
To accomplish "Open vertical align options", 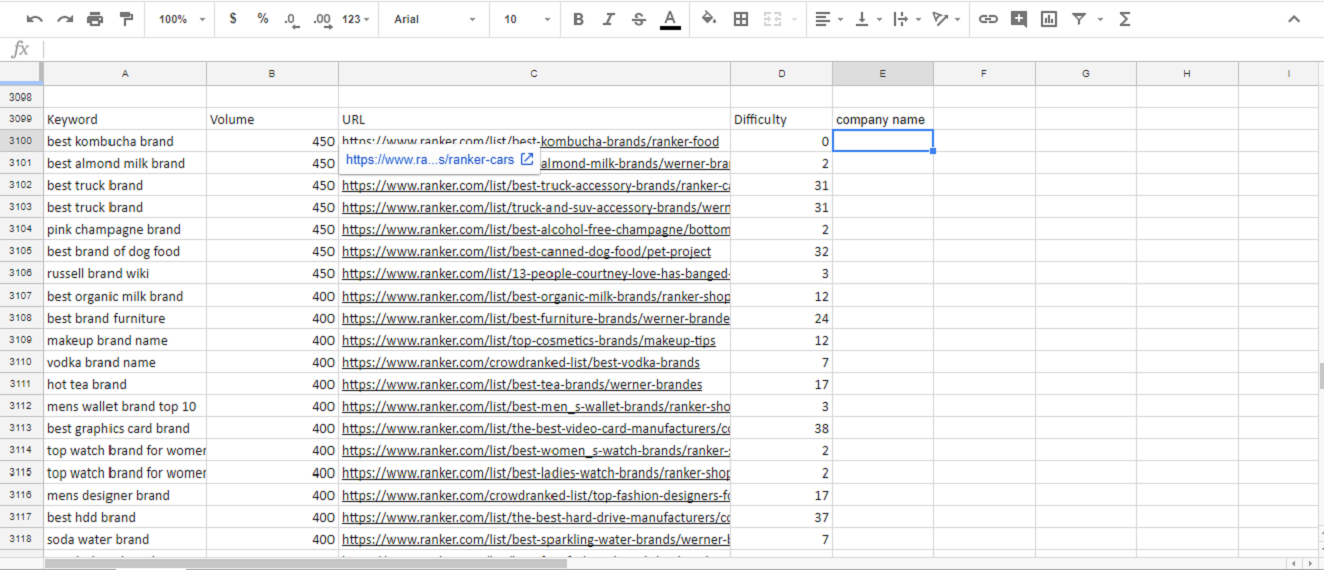I will point(868,19).
